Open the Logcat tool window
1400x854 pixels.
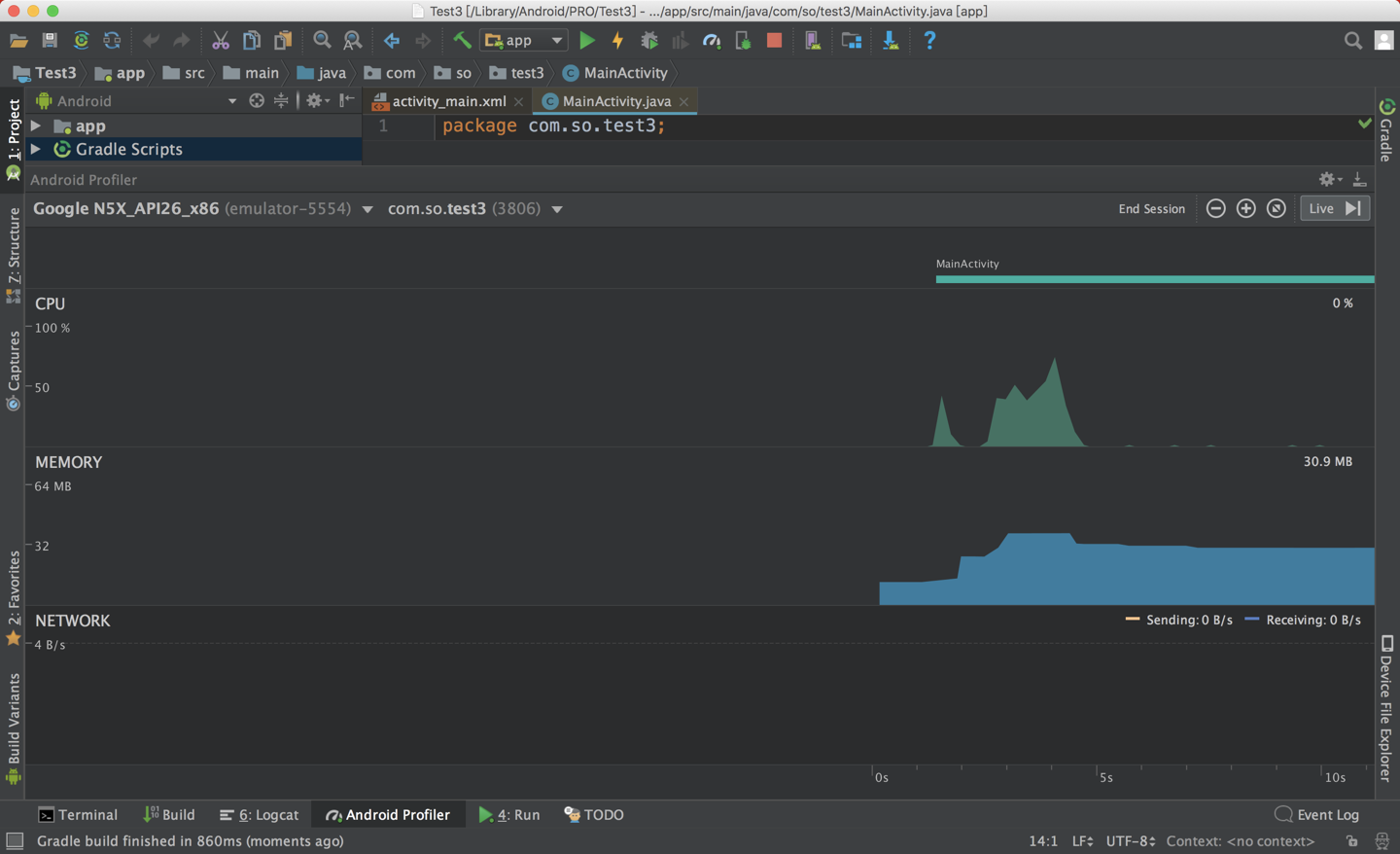(259, 815)
